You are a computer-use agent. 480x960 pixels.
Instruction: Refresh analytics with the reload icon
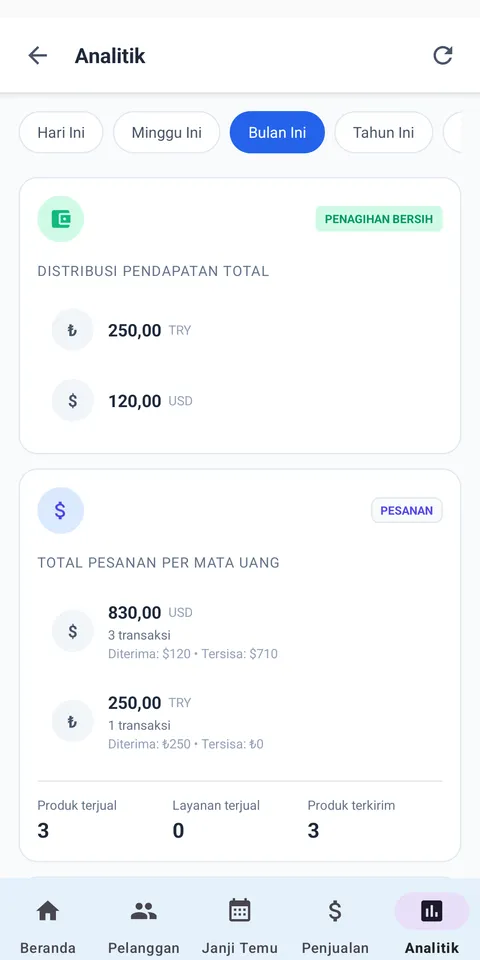click(x=443, y=56)
